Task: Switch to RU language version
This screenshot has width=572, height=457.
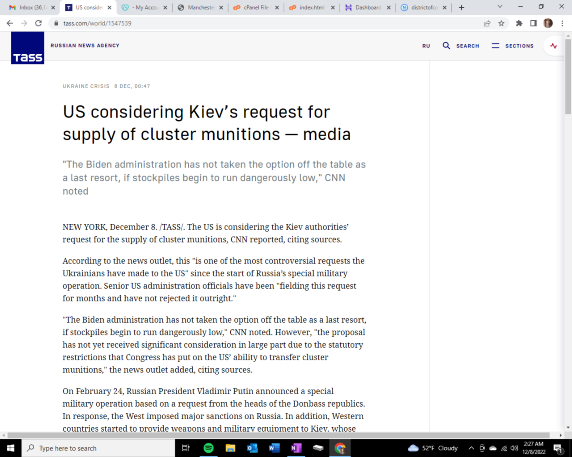Action: click(426, 46)
